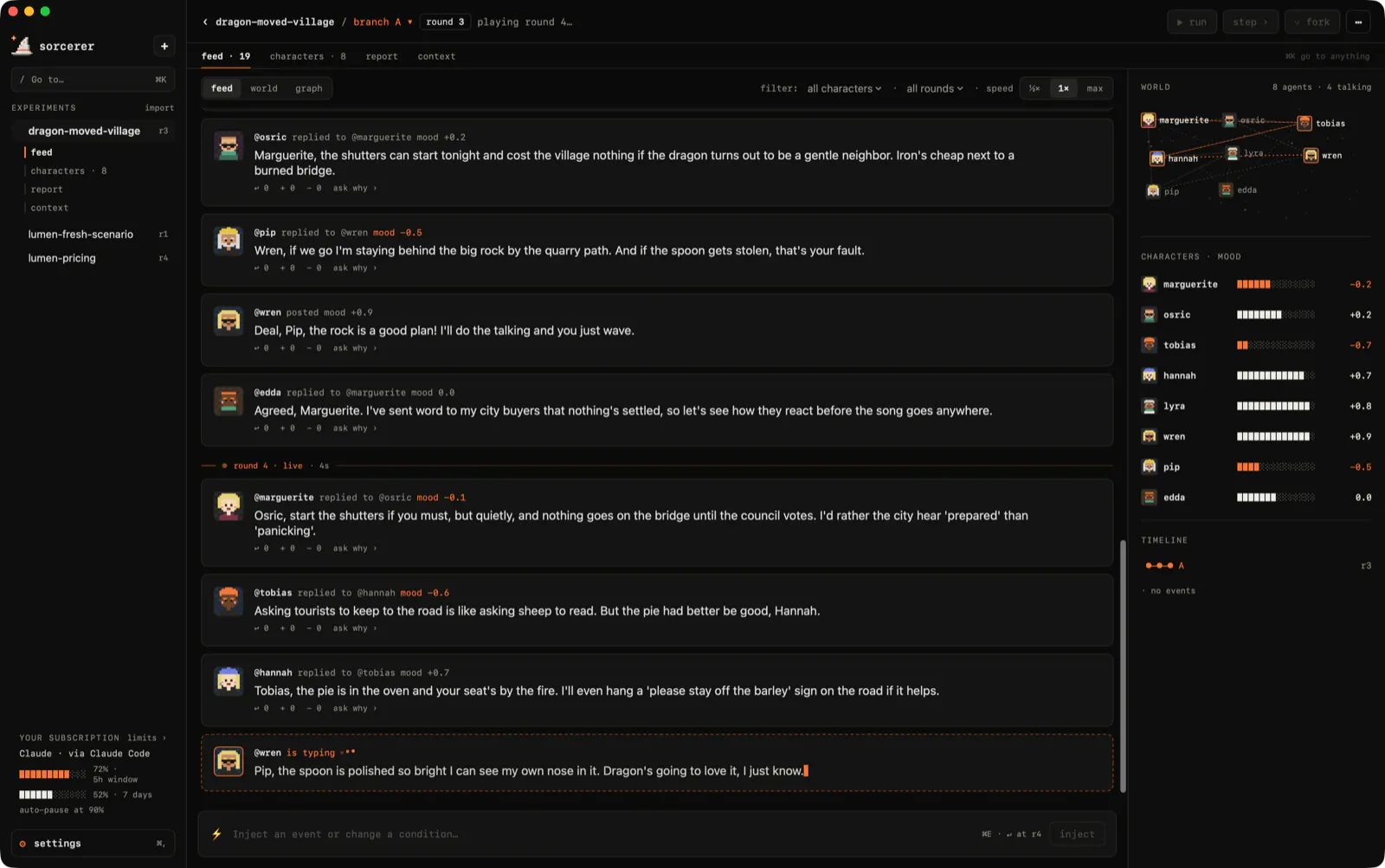Switch to the graph view toggle
Screen dimensions: 1385x868
308,88
